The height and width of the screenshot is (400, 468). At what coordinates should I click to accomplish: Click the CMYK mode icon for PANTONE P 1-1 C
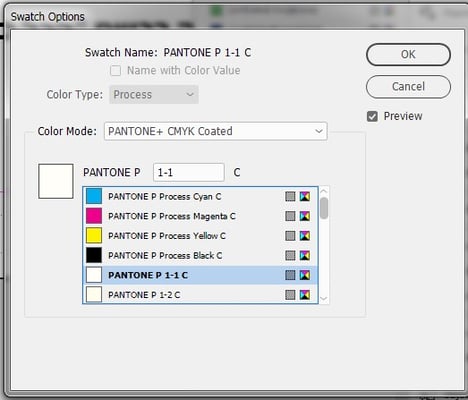[305, 275]
